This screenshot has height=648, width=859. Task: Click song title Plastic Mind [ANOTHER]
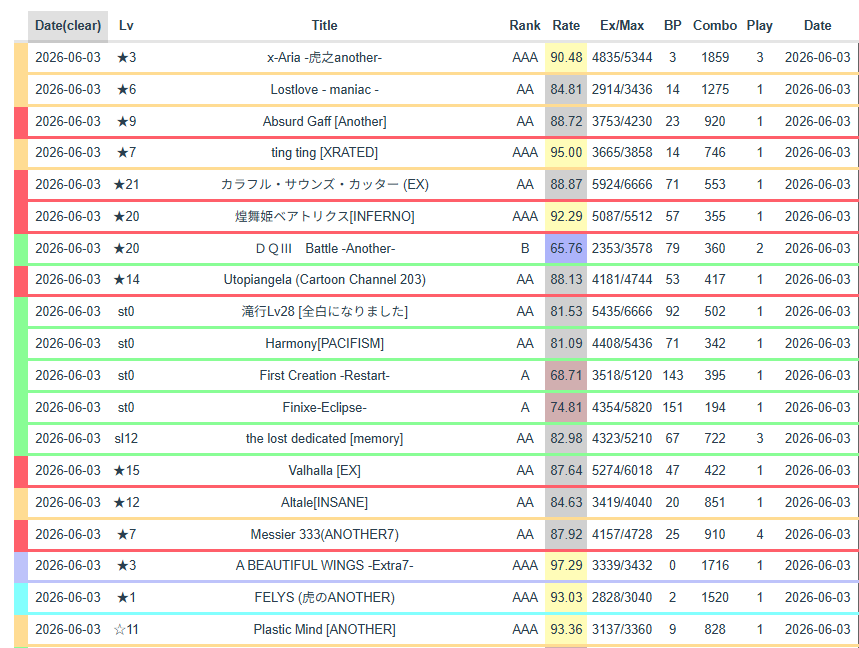(324, 629)
